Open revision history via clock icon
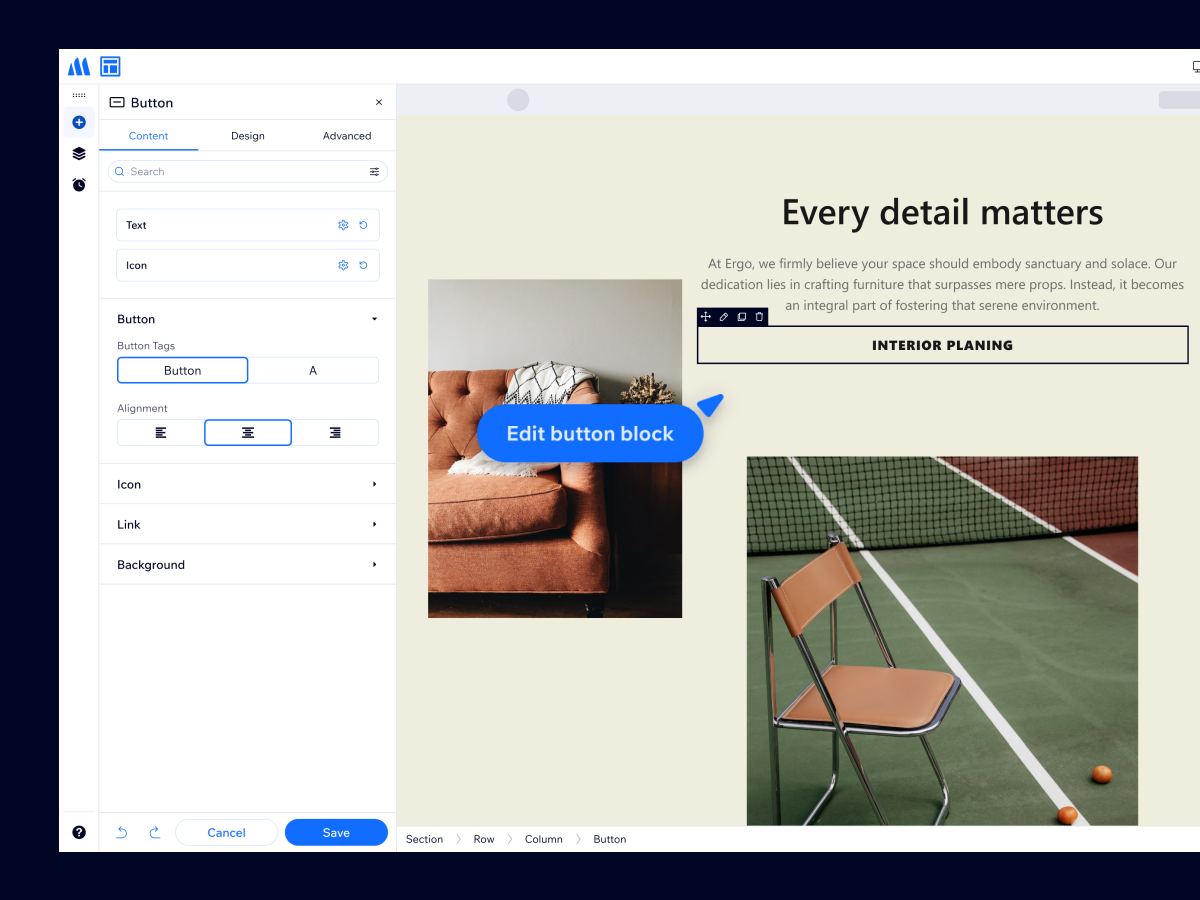The height and width of the screenshot is (900, 1200). (x=78, y=185)
